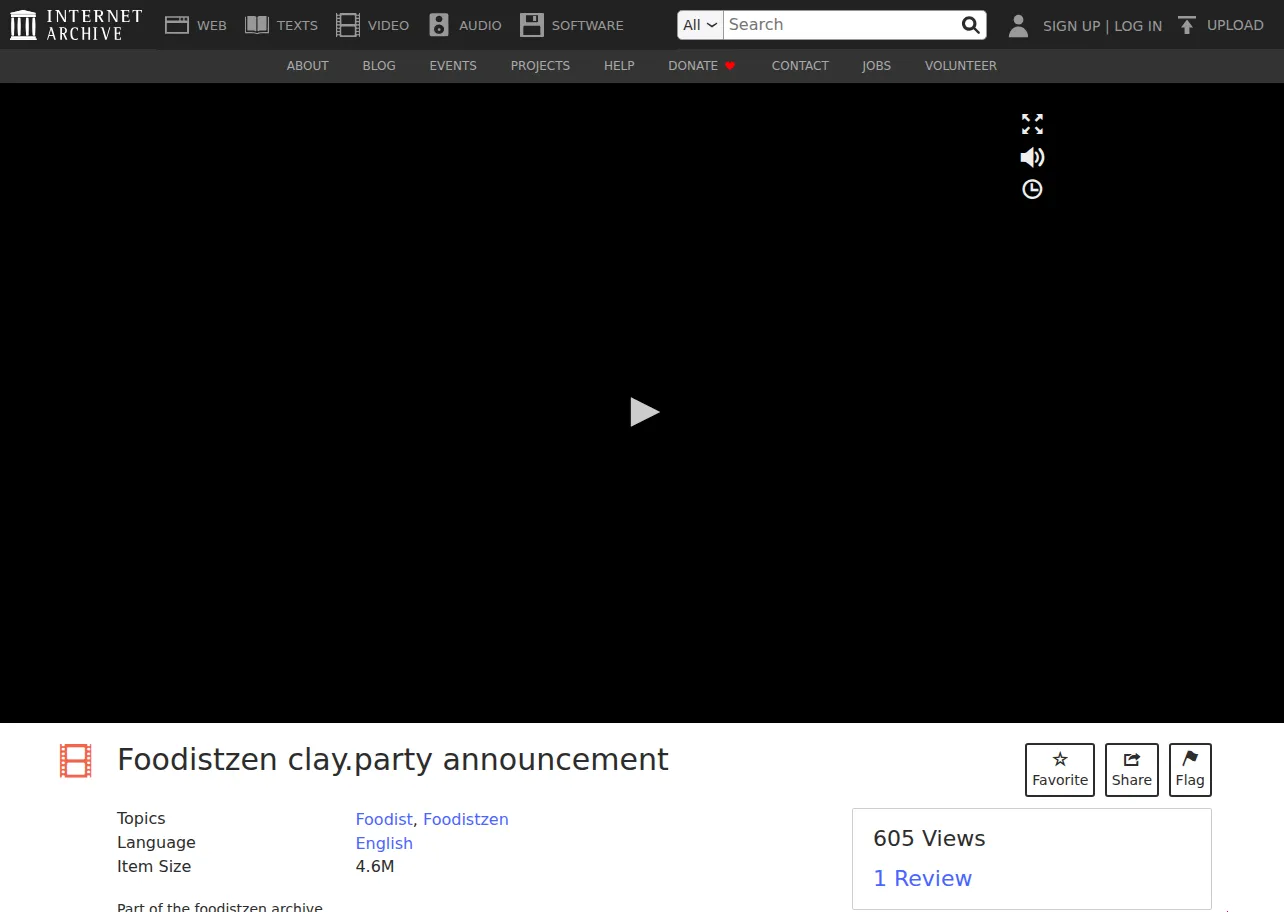Add item to favorites with Favorite button
Viewport: 1284px width, 912px height.
click(1060, 770)
